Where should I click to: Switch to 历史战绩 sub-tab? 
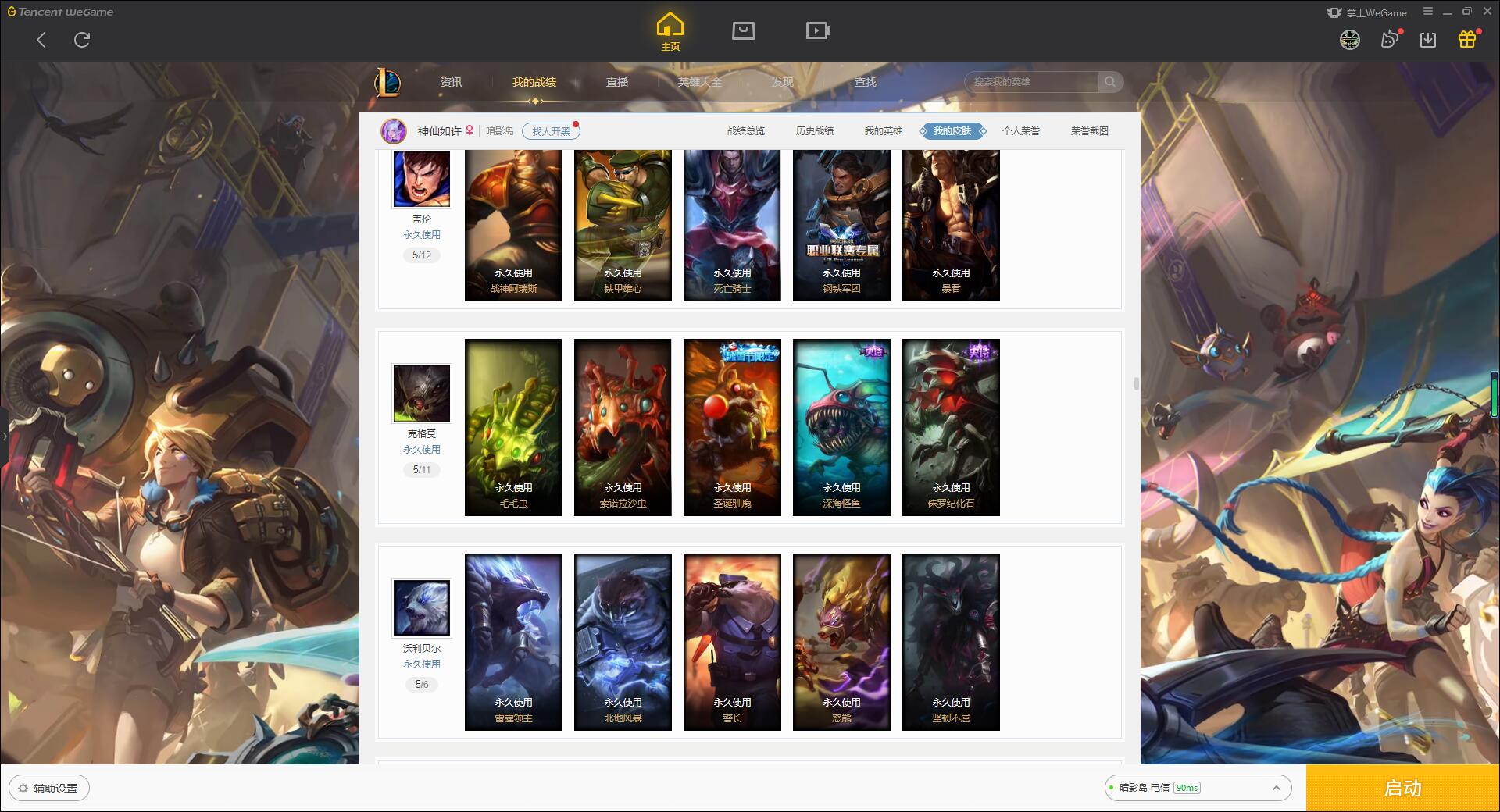coord(815,131)
